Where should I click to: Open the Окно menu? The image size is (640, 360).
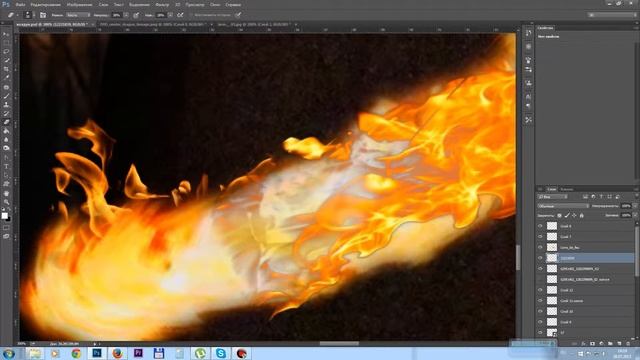215,4
